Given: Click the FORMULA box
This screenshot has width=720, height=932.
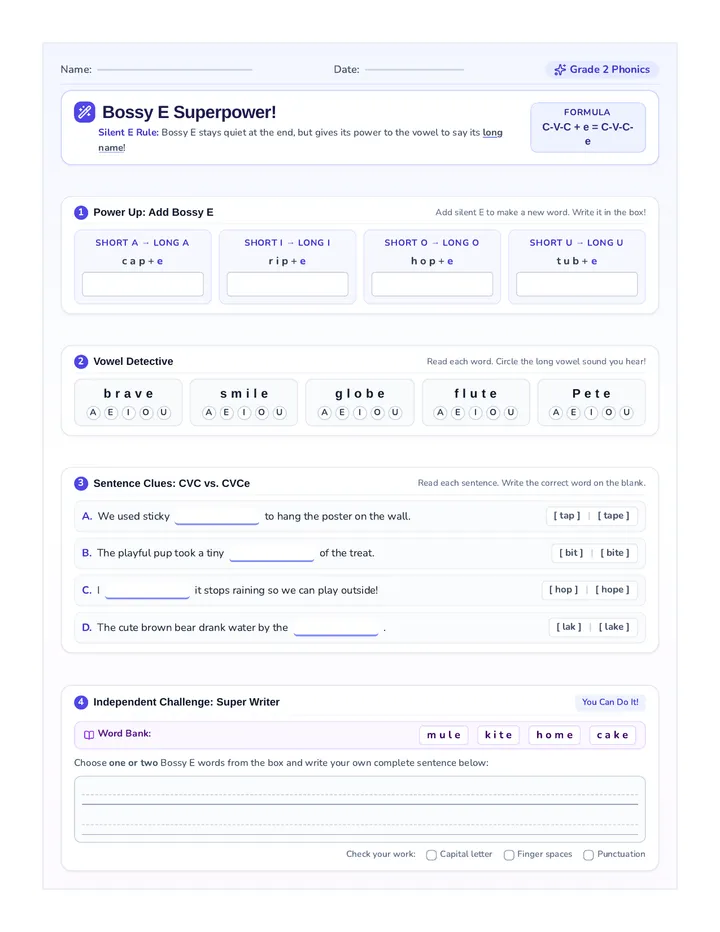Looking at the screenshot, I should (x=587, y=127).
